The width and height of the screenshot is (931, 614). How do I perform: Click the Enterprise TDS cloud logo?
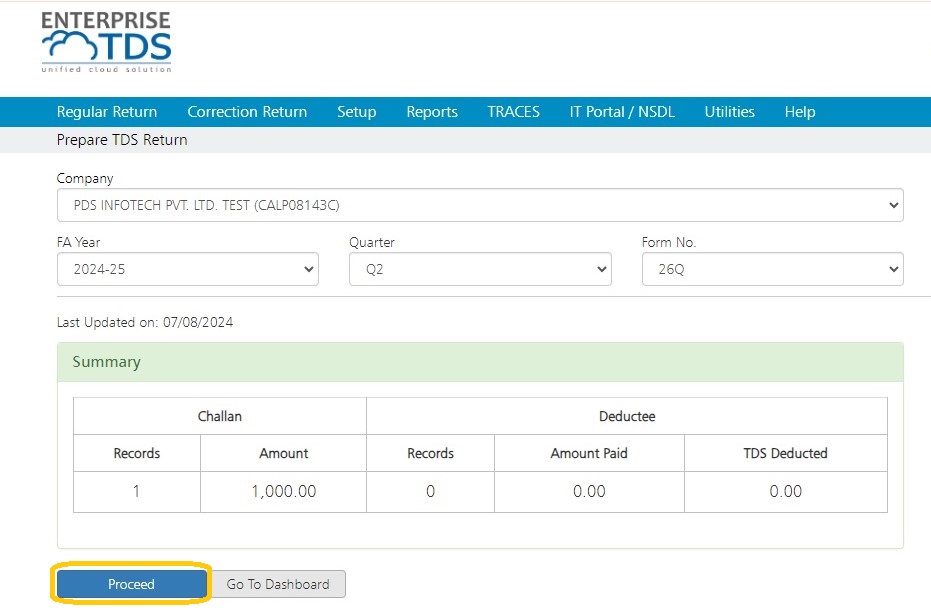pos(106,42)
